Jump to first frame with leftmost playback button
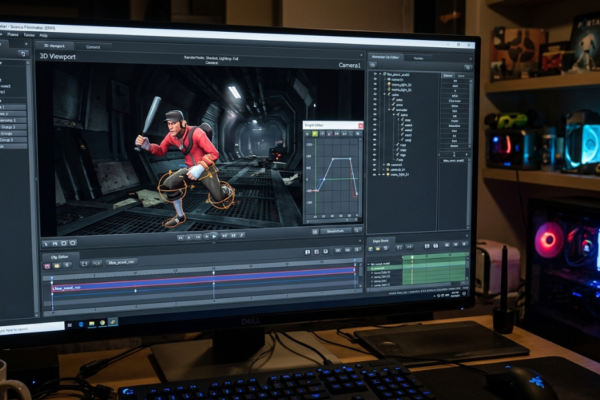The width and height of the screenshot is (600, 400). [180, 238]
